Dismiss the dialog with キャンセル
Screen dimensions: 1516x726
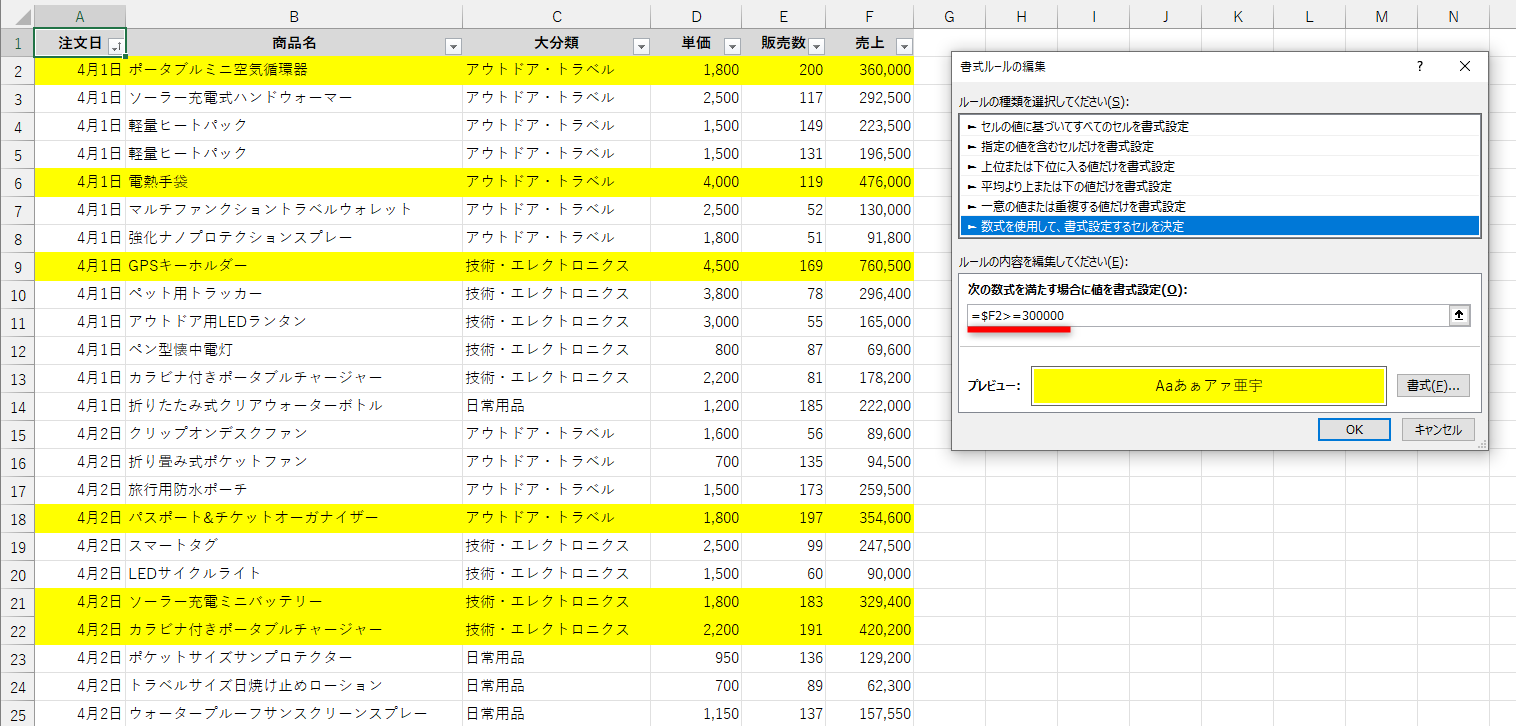(x=1437, y=429)
